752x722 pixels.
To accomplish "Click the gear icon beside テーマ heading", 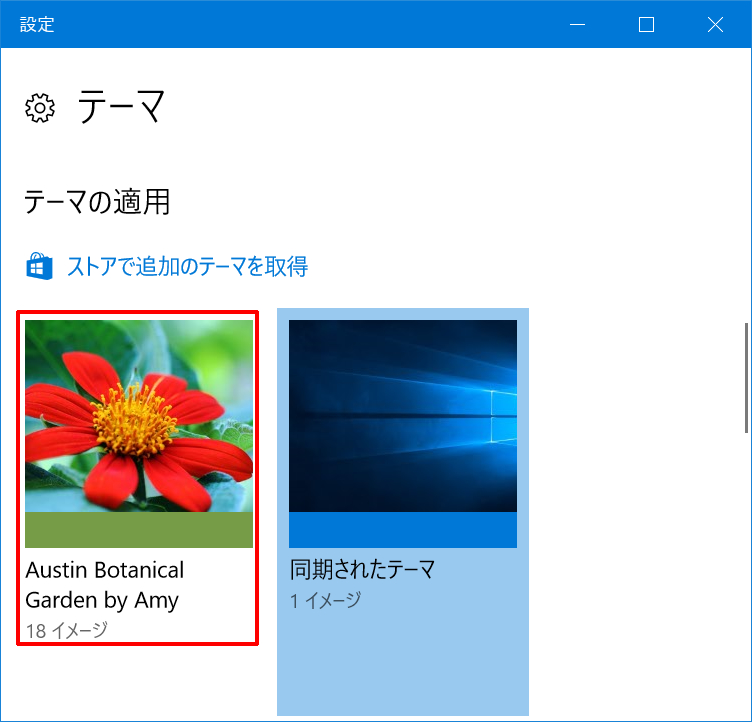I will (x=40, y=108).
